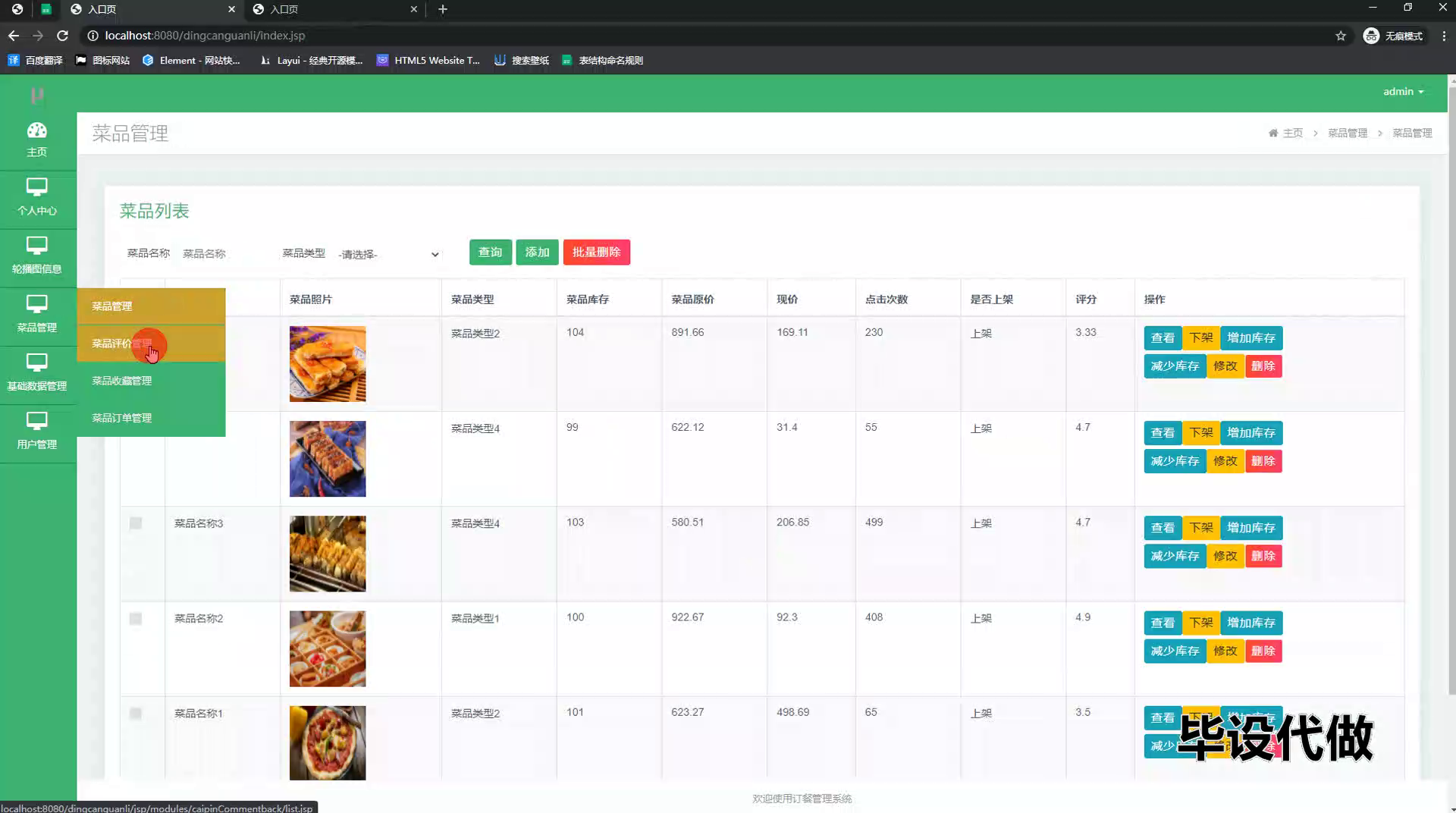Reload the page with refresh icon
Image resolution: width=1456 pixels, height=813 pixels.
[63, 36]
